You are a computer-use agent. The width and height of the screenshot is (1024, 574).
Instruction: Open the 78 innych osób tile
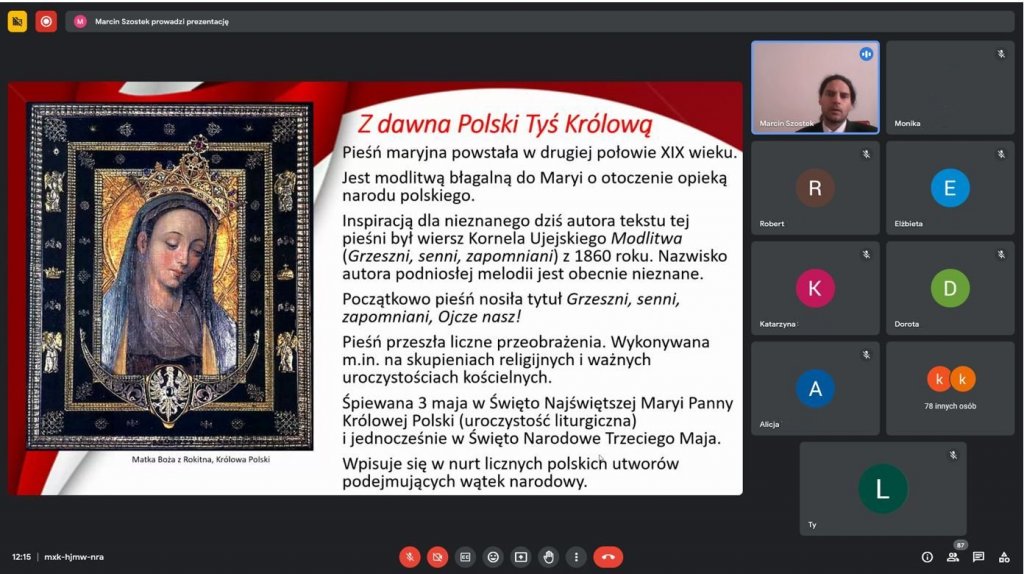pyautogui.click(x=950, y=389)
